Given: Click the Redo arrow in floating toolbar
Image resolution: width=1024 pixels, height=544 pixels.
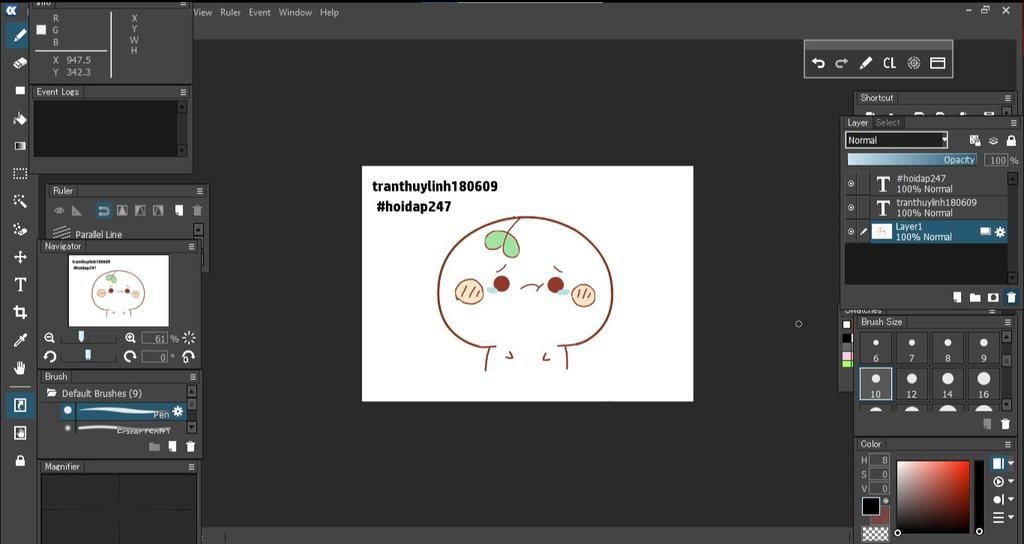Looking at the screenshot, I should coord(842,63).
